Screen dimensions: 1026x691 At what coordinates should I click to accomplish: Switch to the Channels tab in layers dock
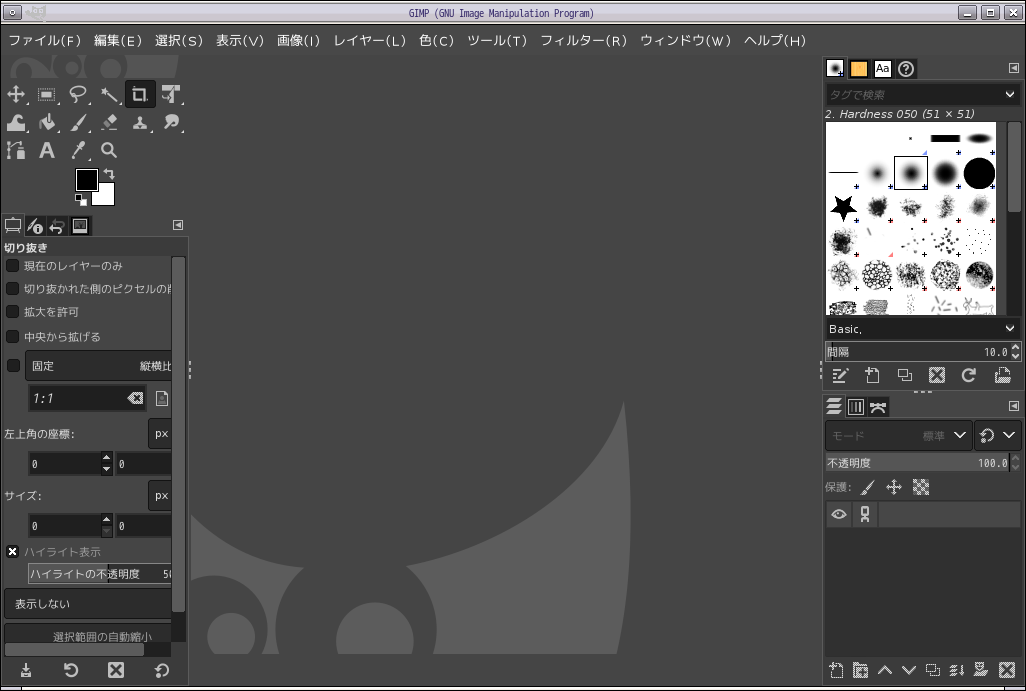coord(855,406)
